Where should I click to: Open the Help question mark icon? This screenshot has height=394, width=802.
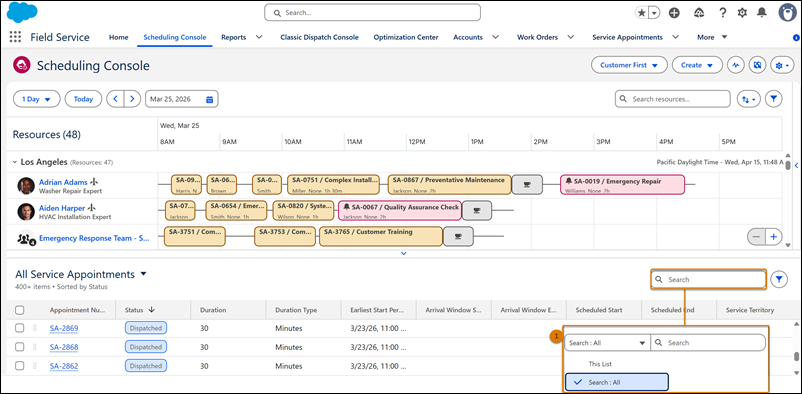point(722,13)
